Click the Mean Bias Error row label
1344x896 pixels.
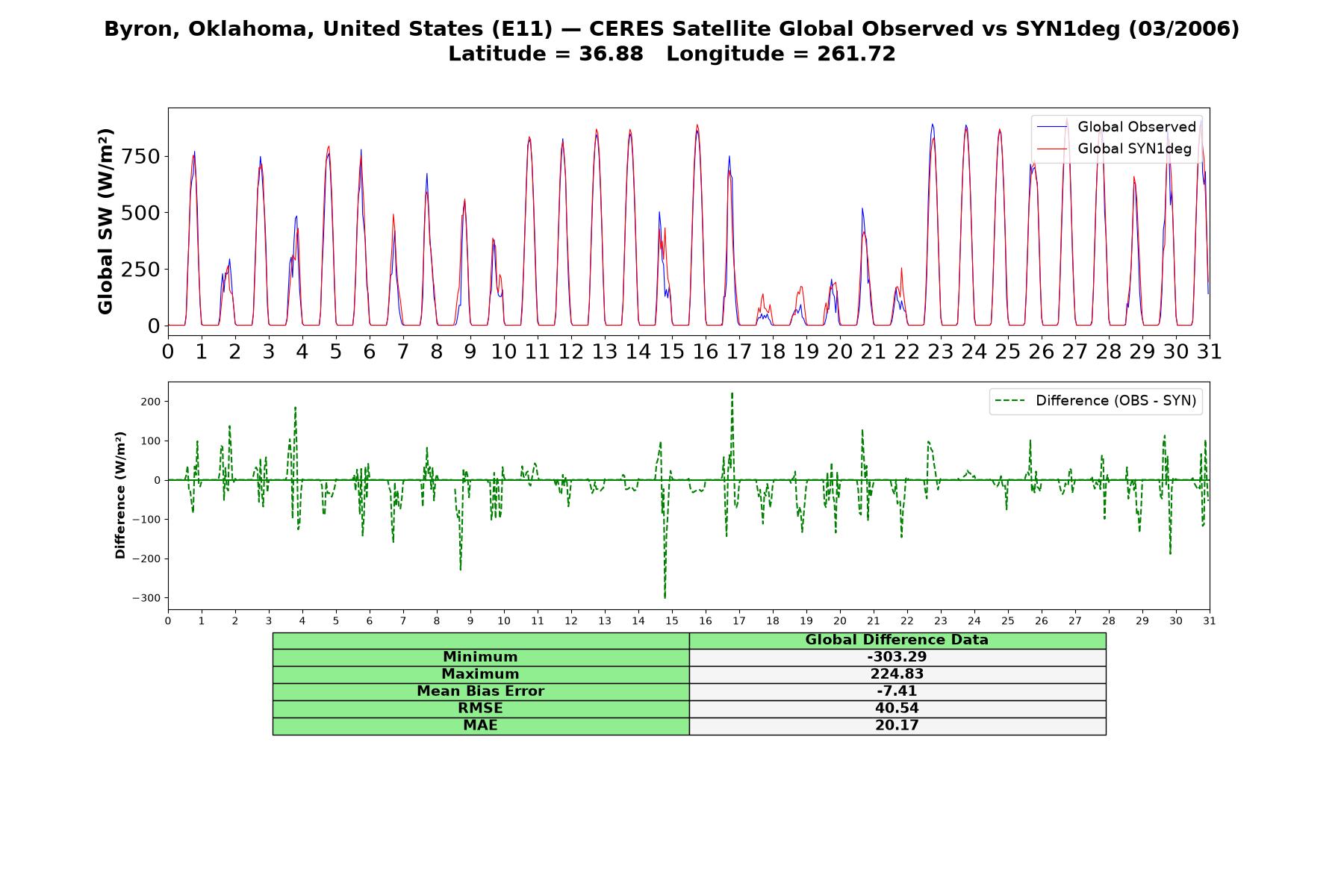click(481, 691)
